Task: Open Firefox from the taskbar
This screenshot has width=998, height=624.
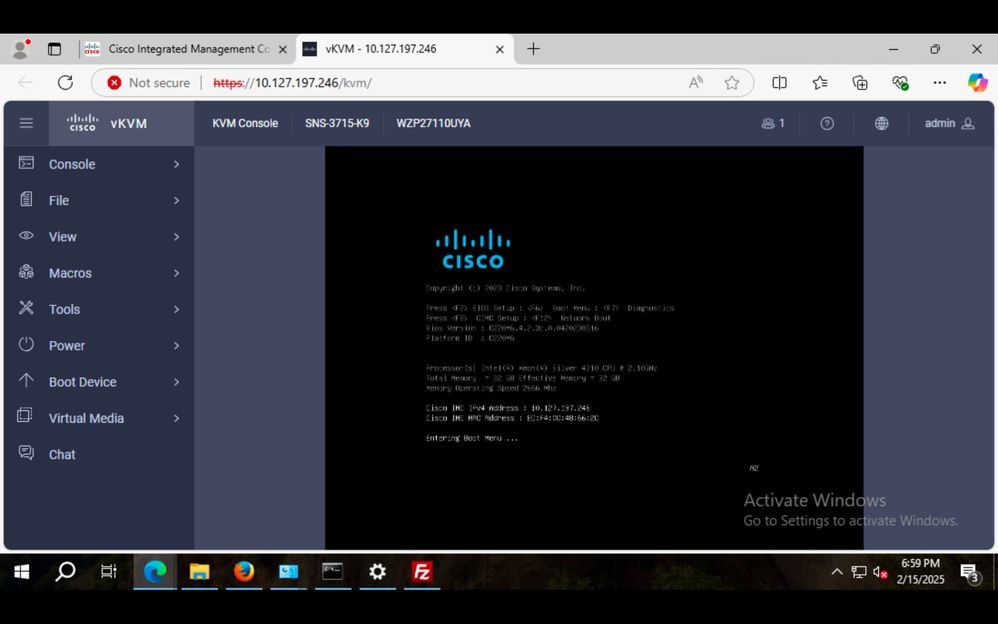Action: [244, 572]
